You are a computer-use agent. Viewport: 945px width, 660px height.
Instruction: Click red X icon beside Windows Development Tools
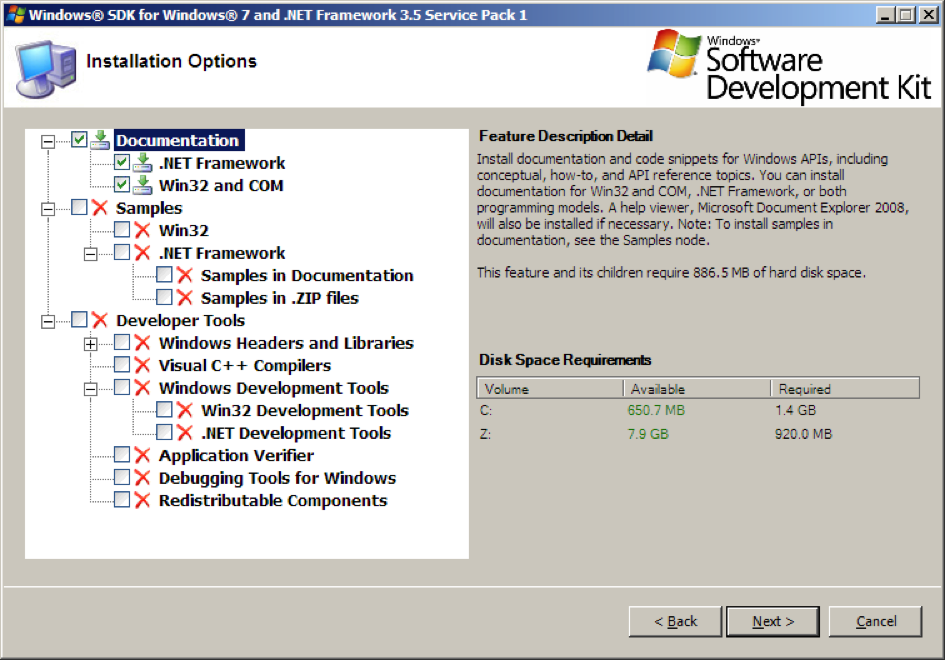tap(142, 388)
